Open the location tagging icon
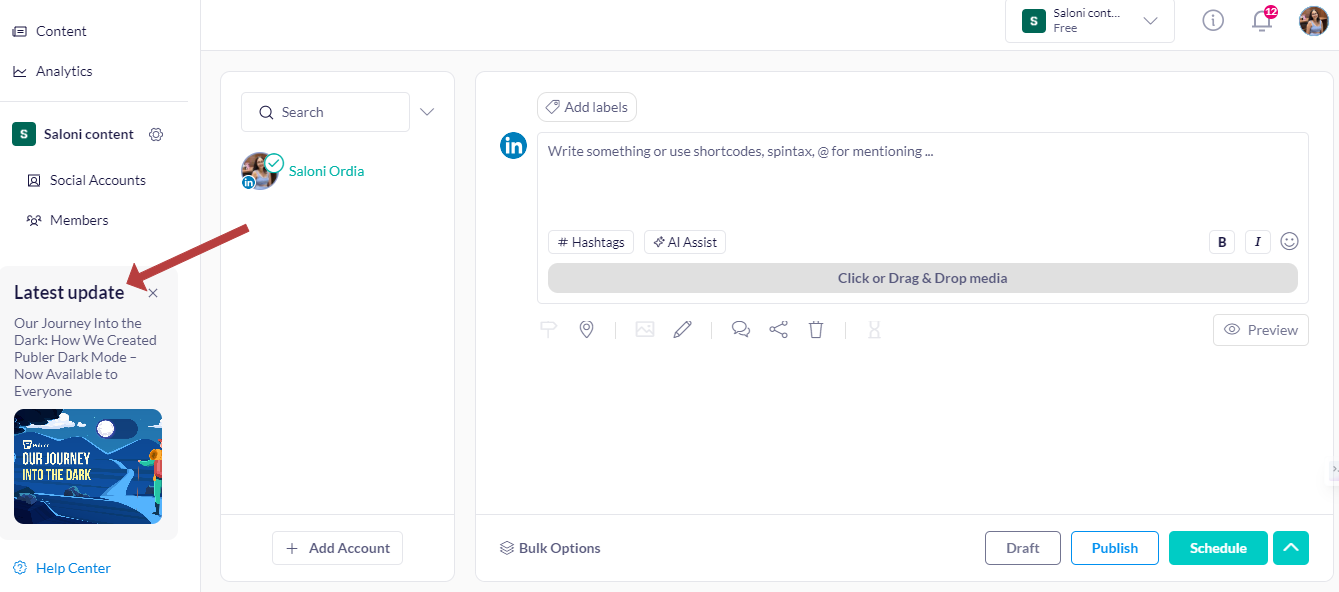Screen dimensions: 1339x592 [x=586, y=329]
